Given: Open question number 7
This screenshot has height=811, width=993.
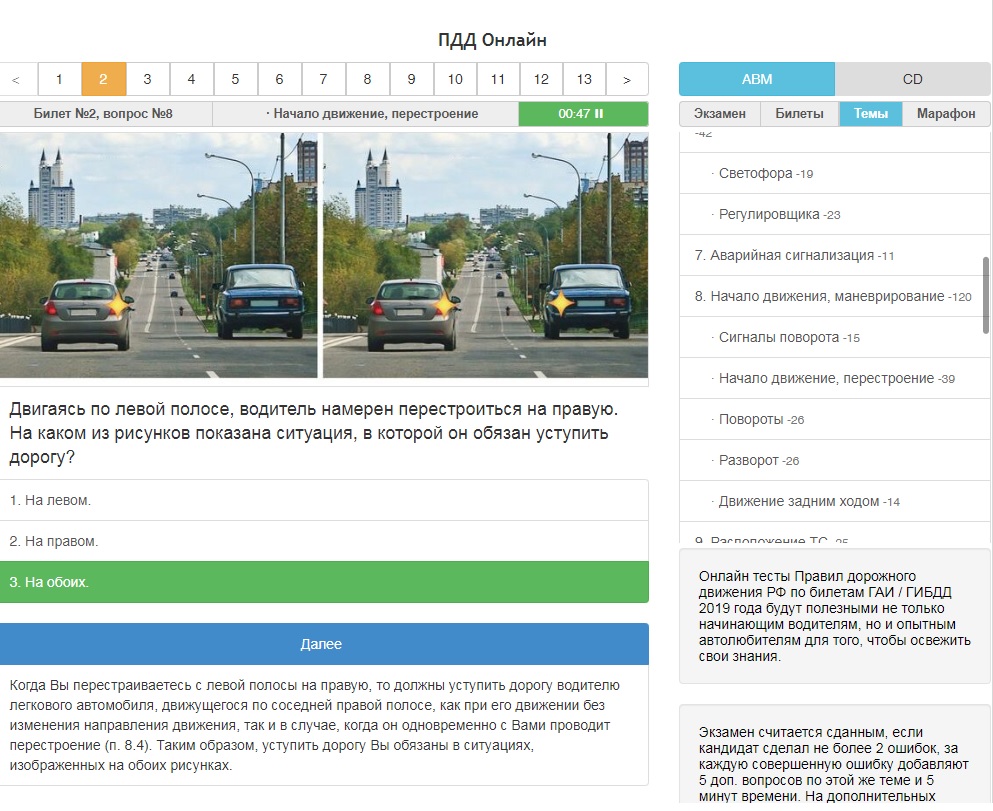Looking at the screenshot, I should [324, 79].
